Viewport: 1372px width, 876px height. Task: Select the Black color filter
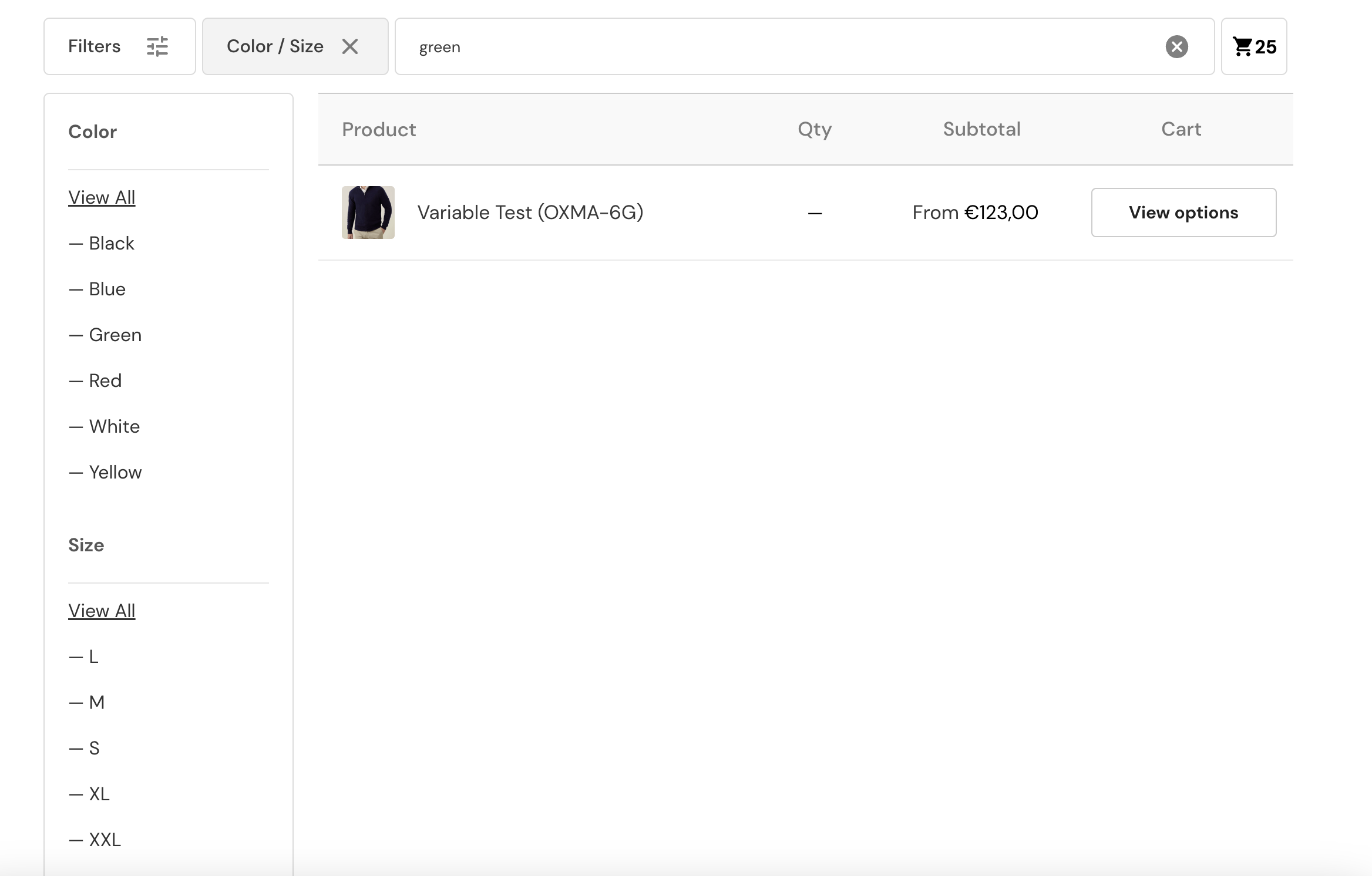point(112,243)
